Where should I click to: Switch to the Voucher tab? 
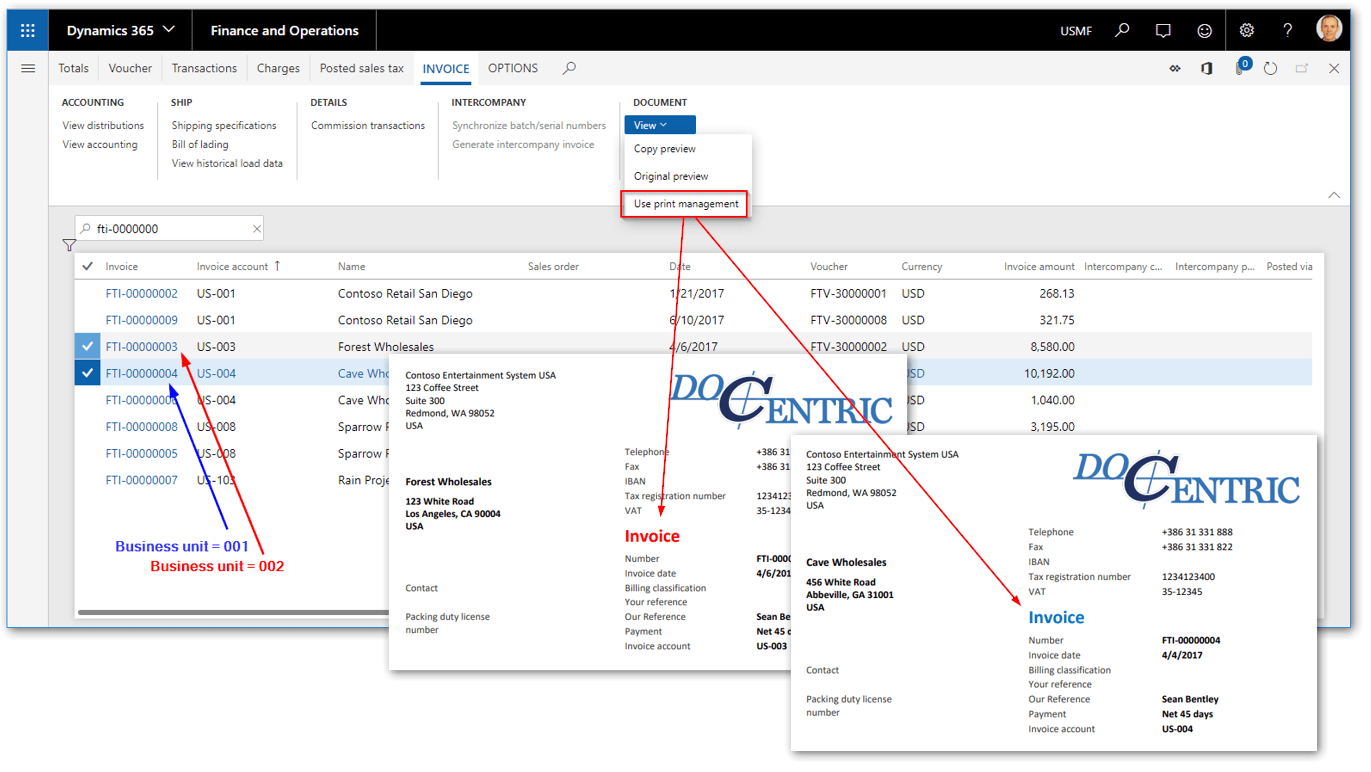point(130,68)
